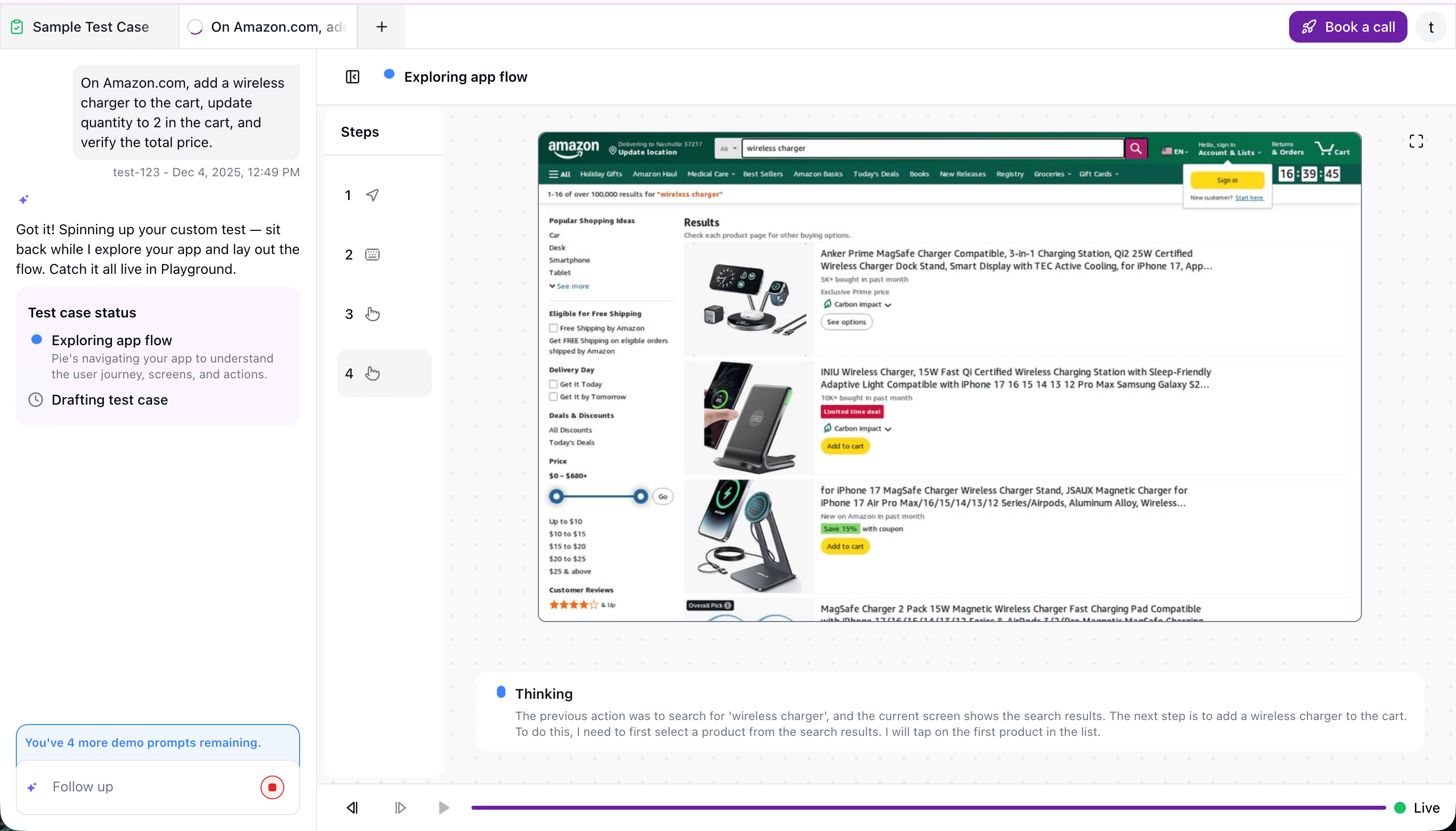Screen dimensions: 1456x831
Task: Select step 3 tap icon
Action: [x=372, y=314]
